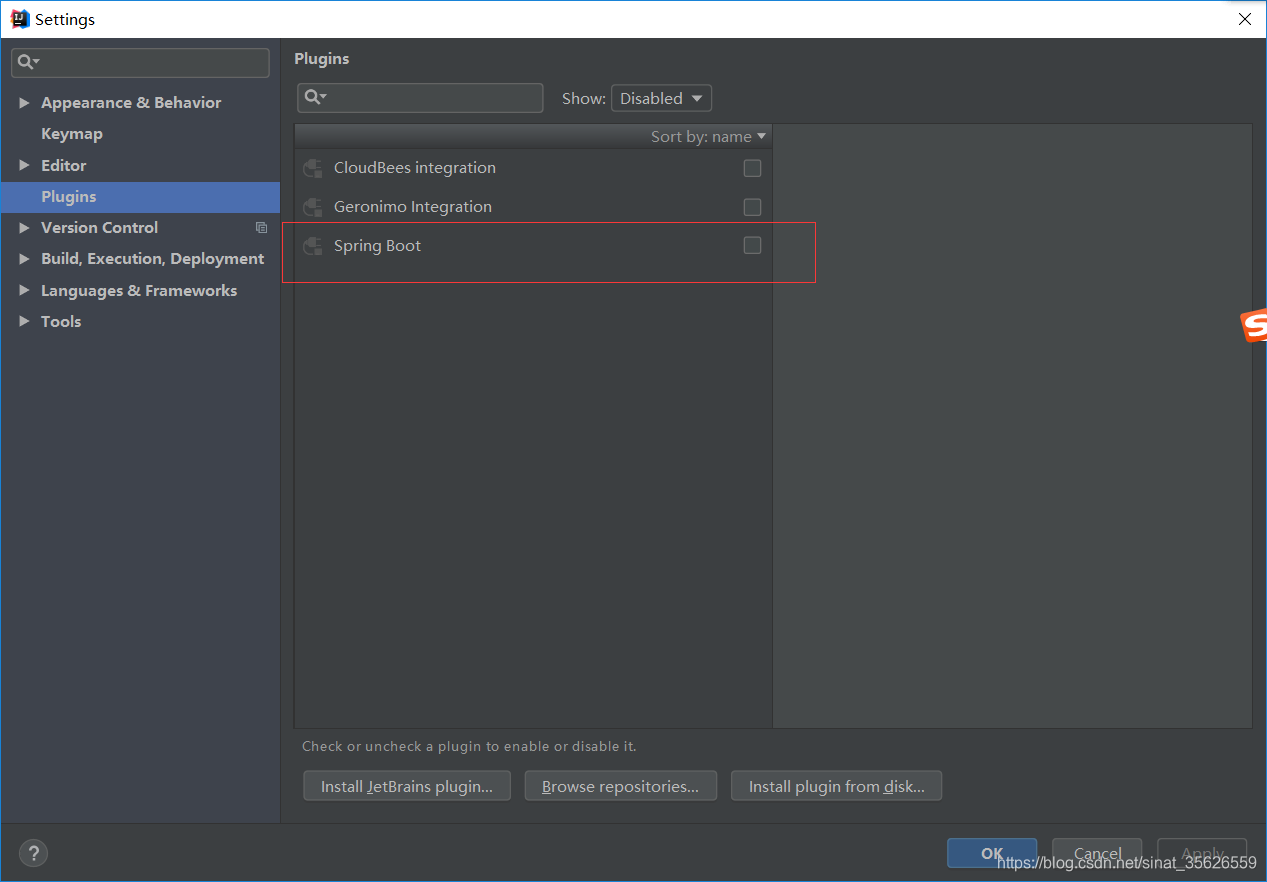Expand the Tools section arrow
This screenshot has height=882, width=1267.
(24, 322)
